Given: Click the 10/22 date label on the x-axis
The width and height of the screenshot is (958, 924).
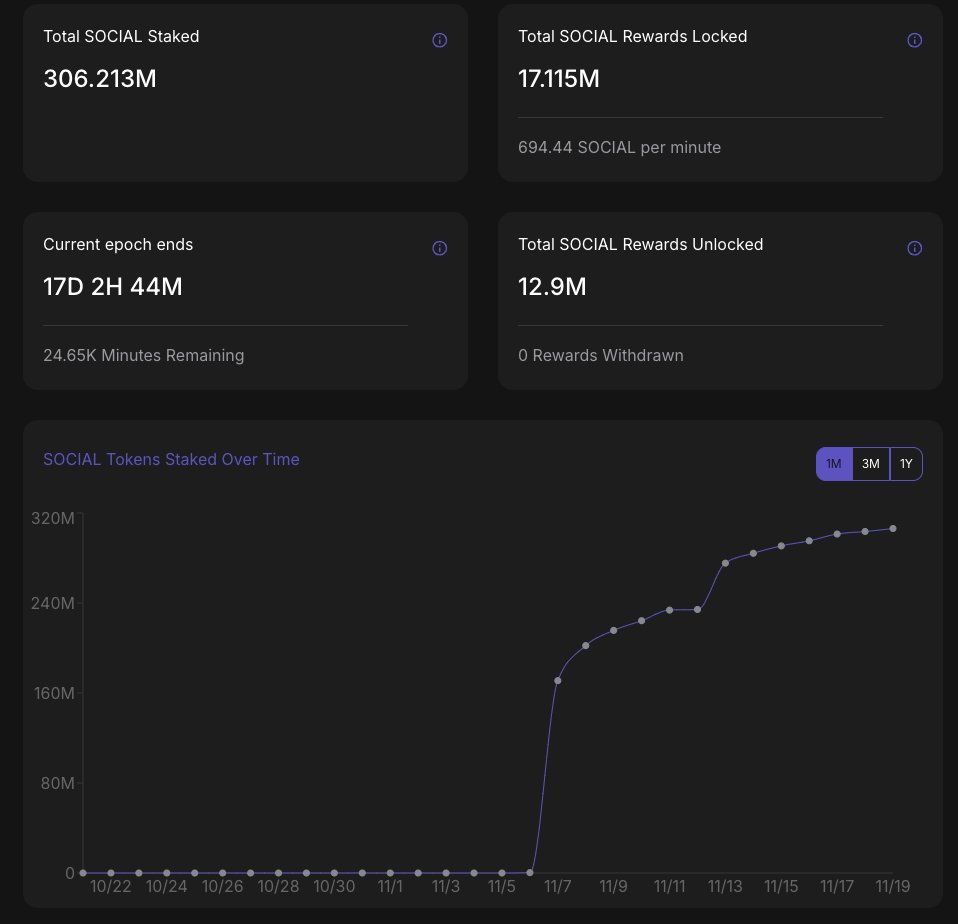Looking at the screenshot, I should pyautogui.click(x=111, y=886).
